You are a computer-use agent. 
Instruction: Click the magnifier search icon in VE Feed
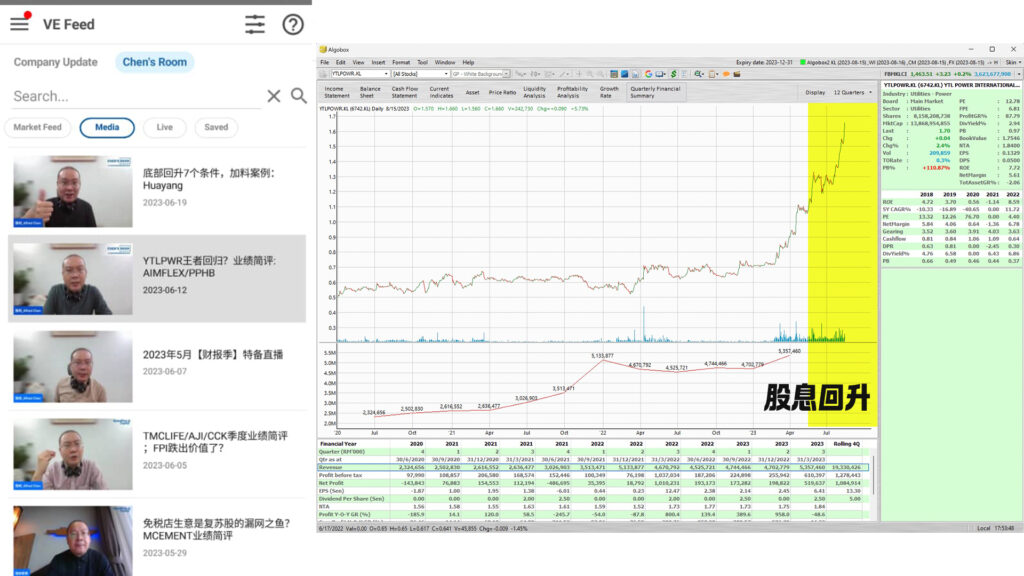tap(298, 96)
